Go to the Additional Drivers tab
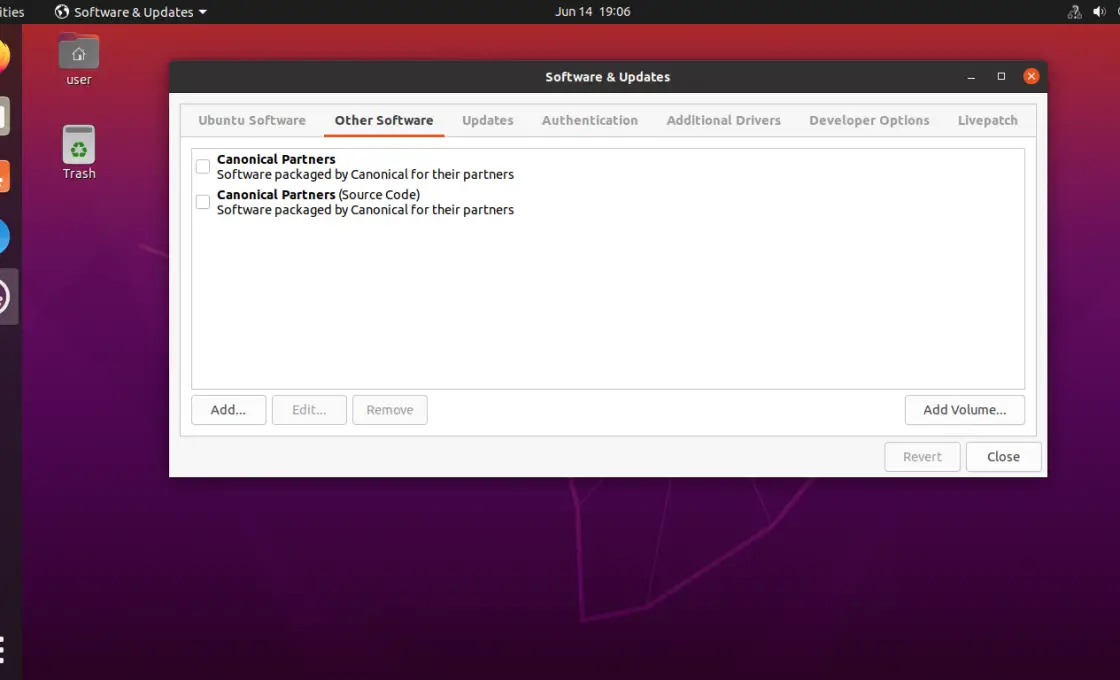The image size is (1120, 680). pos(724,120)
